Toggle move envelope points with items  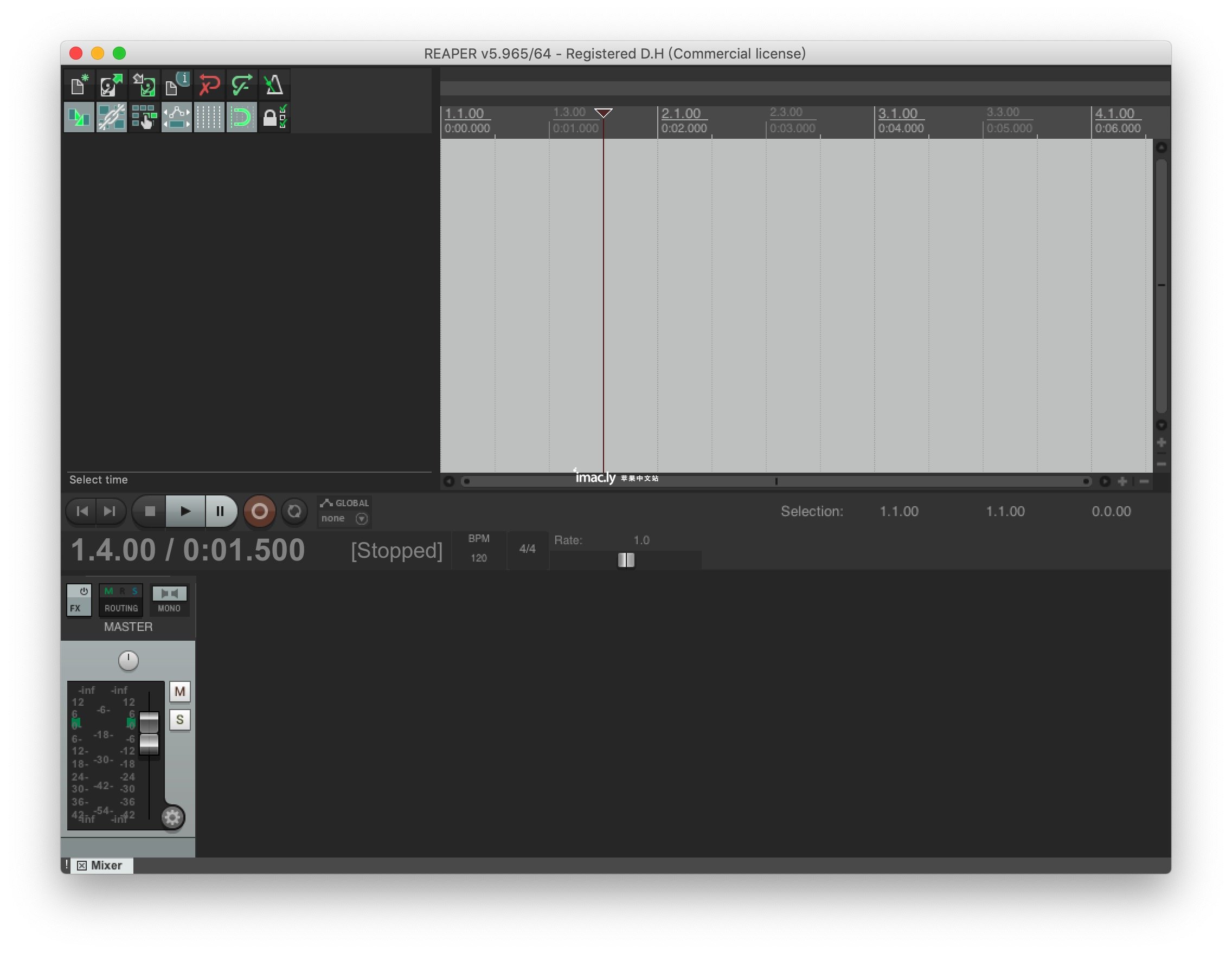[x=177, y=117]
